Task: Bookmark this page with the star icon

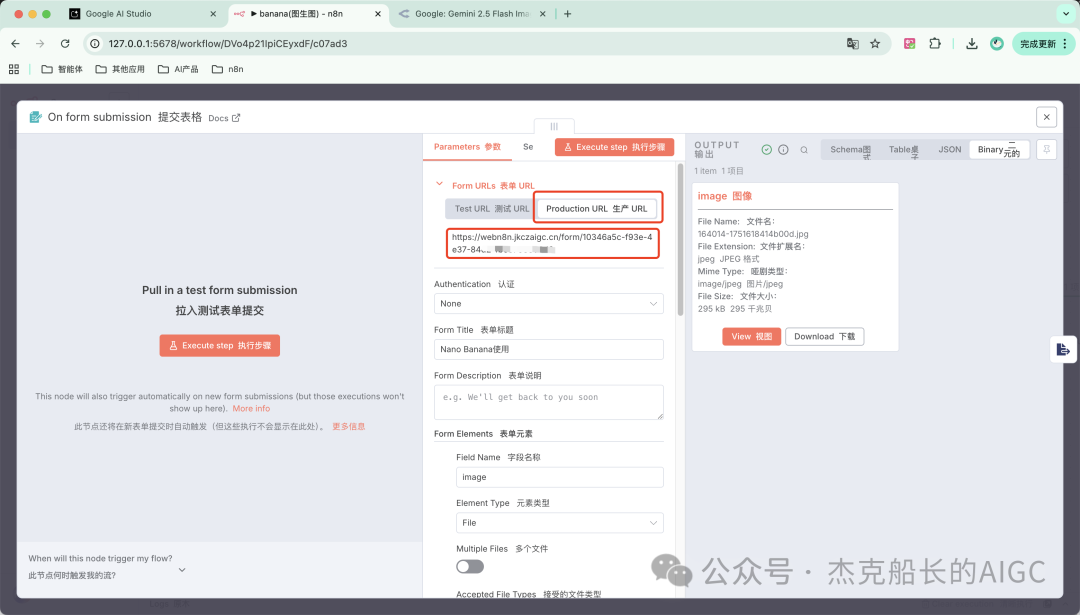Action: pyautogui.click(x=875, y=43)
